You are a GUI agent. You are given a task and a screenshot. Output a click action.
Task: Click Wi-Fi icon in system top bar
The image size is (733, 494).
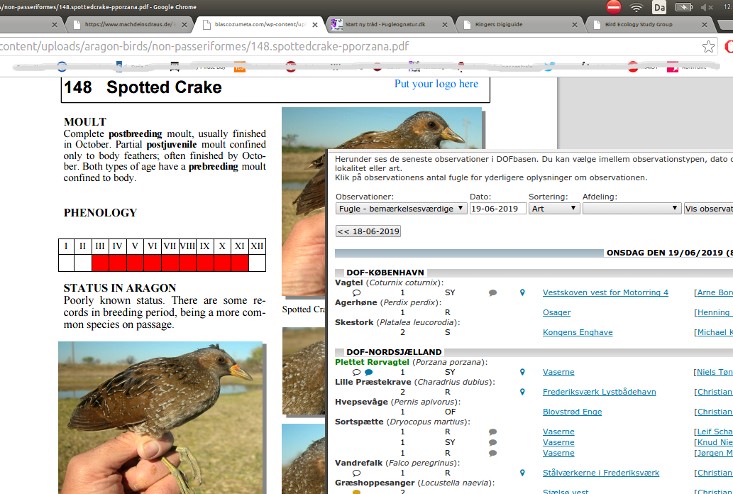(x=637, y=7)
